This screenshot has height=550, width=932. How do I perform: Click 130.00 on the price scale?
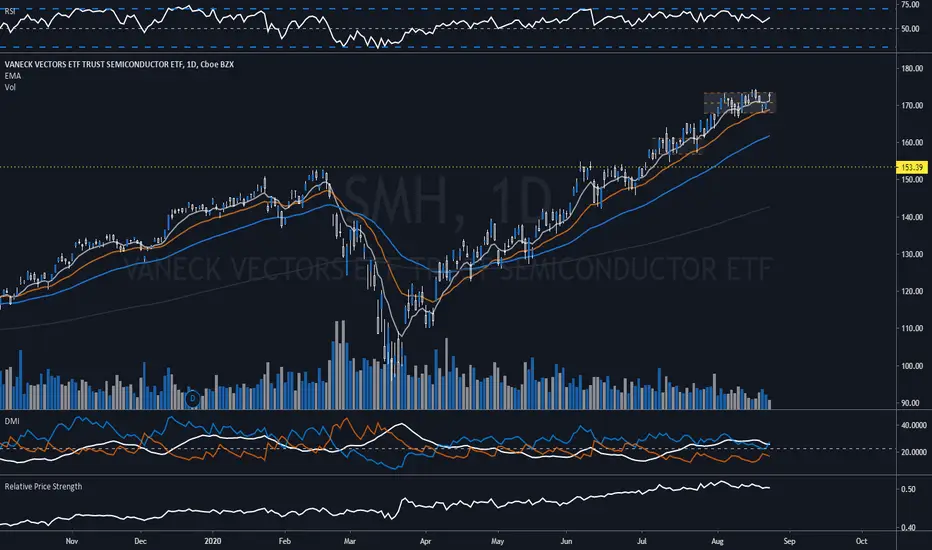[912, 254]
